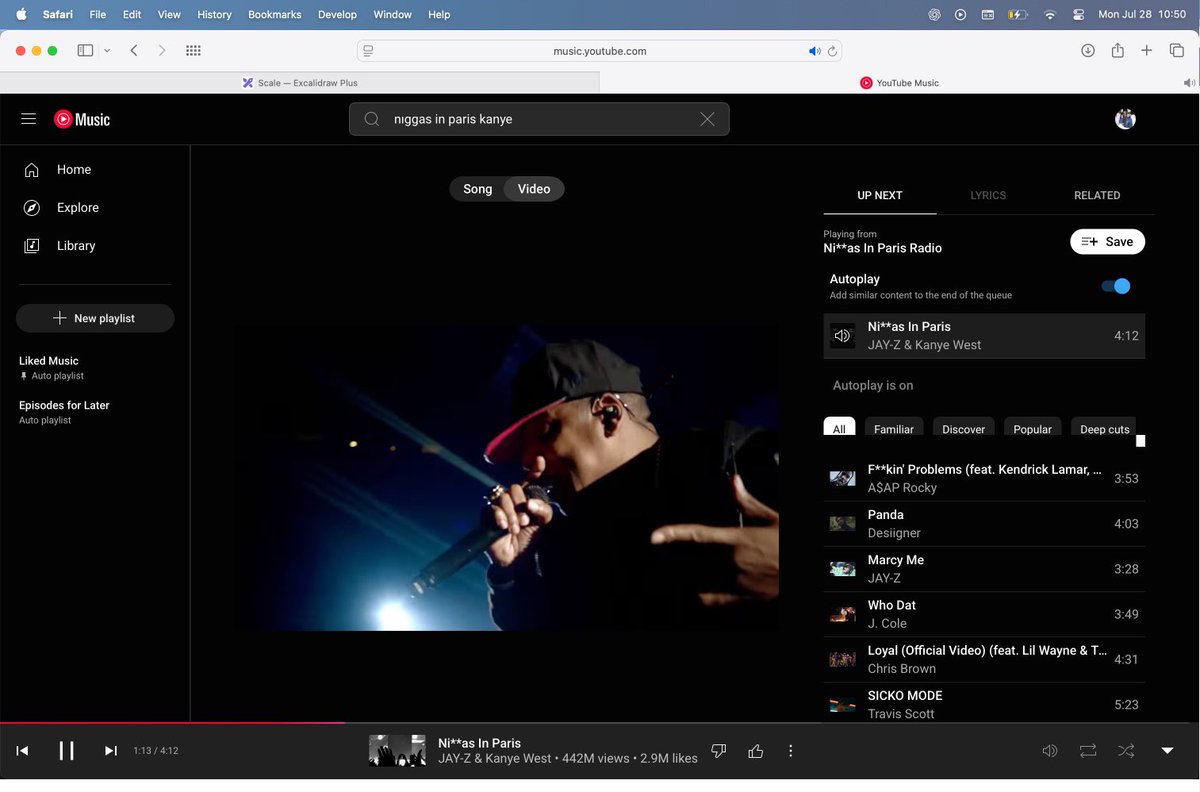Select the LYRICS tab

[x=988, y=196]
